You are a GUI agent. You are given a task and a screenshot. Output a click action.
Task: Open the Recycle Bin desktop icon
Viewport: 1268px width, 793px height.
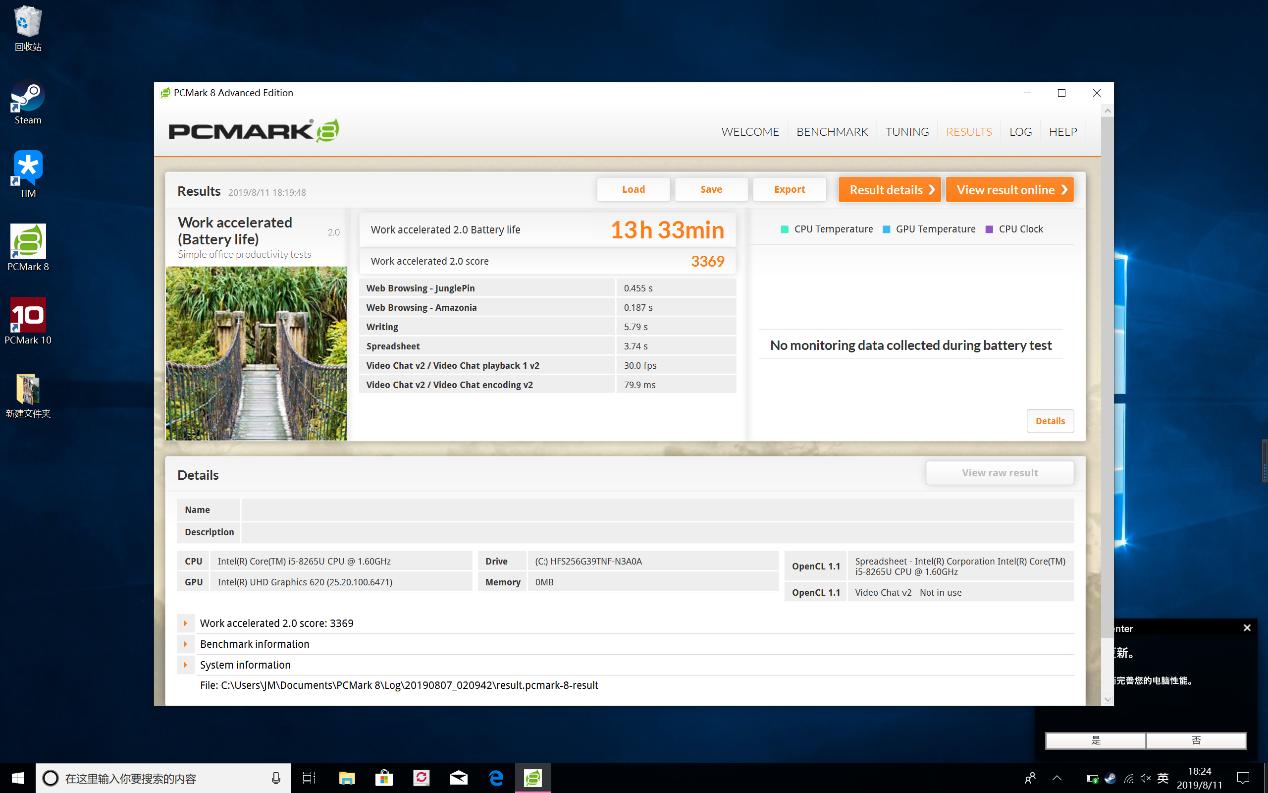coord(28,29)
